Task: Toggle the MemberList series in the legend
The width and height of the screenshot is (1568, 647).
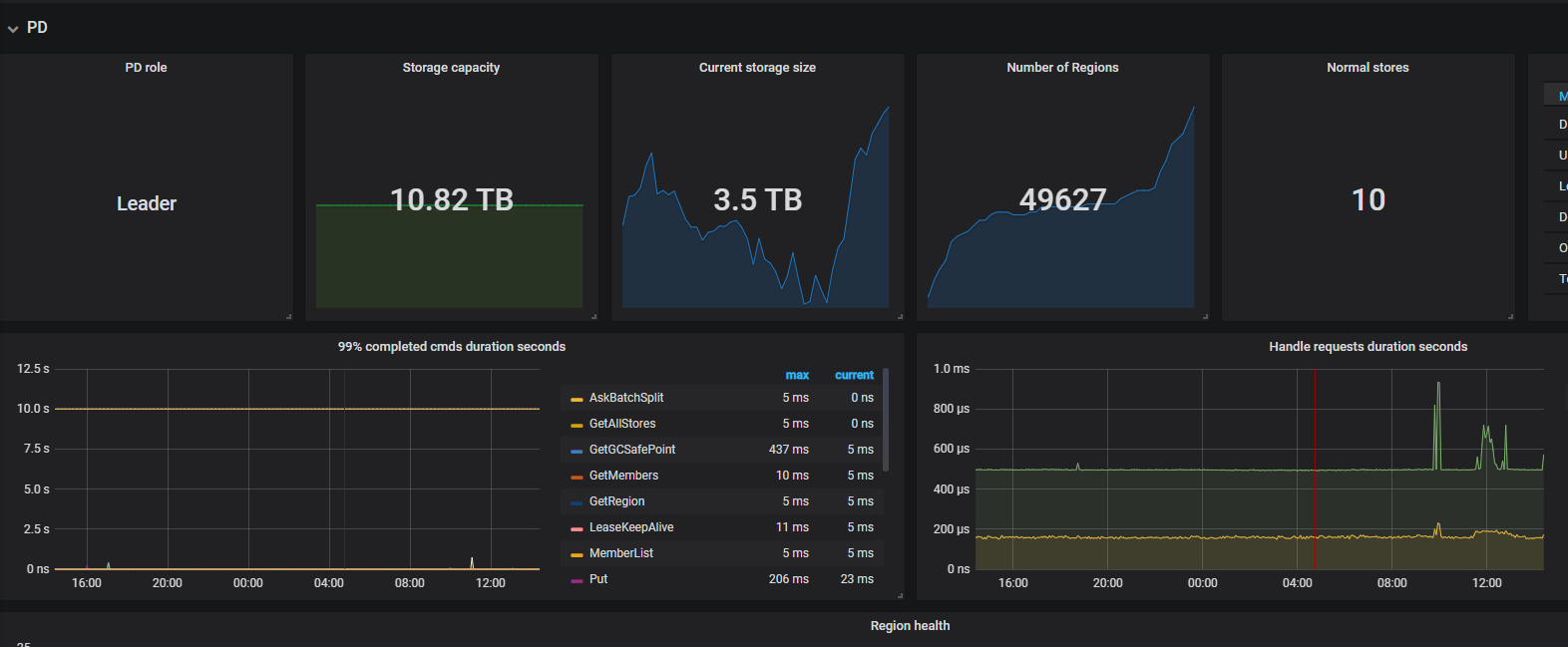Action: [x=621, y=553]
